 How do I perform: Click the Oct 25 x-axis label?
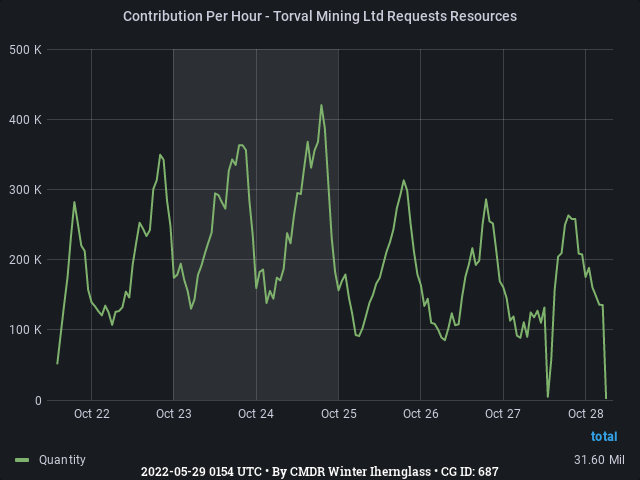(x=339, y=414)
